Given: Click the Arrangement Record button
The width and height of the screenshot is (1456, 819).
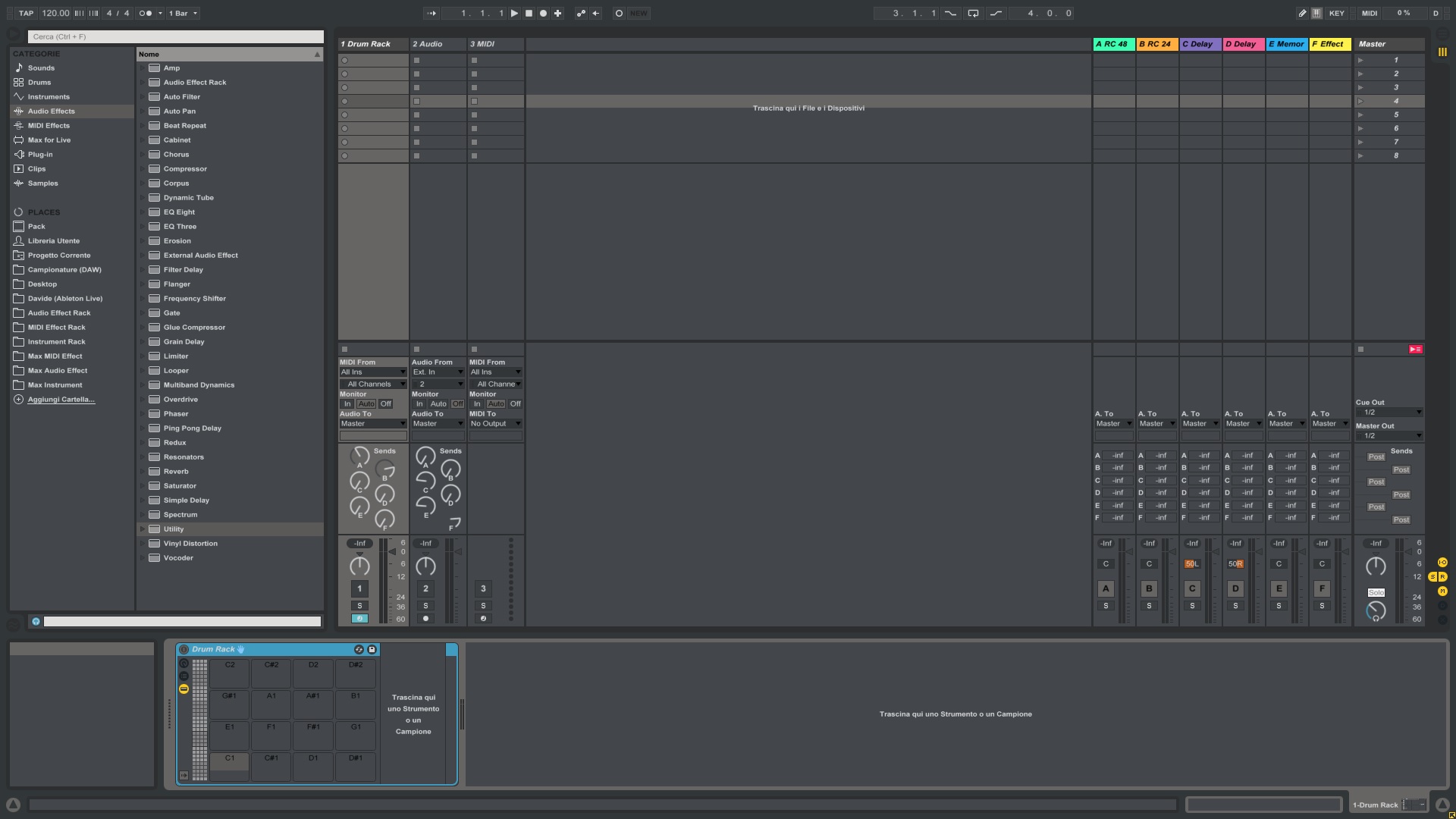Looking at the screenshot, I should 543,13.
